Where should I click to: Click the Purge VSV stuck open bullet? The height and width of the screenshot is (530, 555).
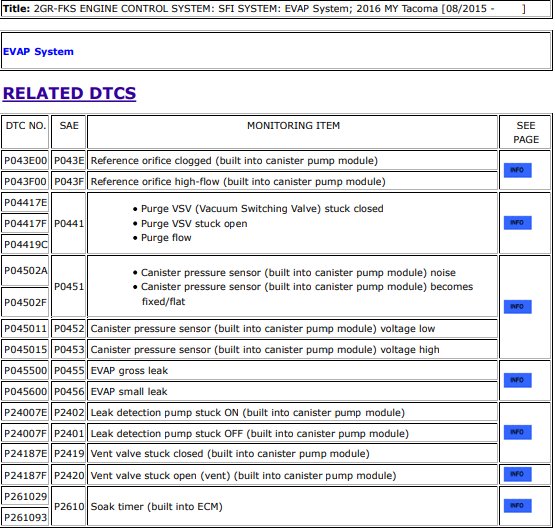[x=190, y=224]
